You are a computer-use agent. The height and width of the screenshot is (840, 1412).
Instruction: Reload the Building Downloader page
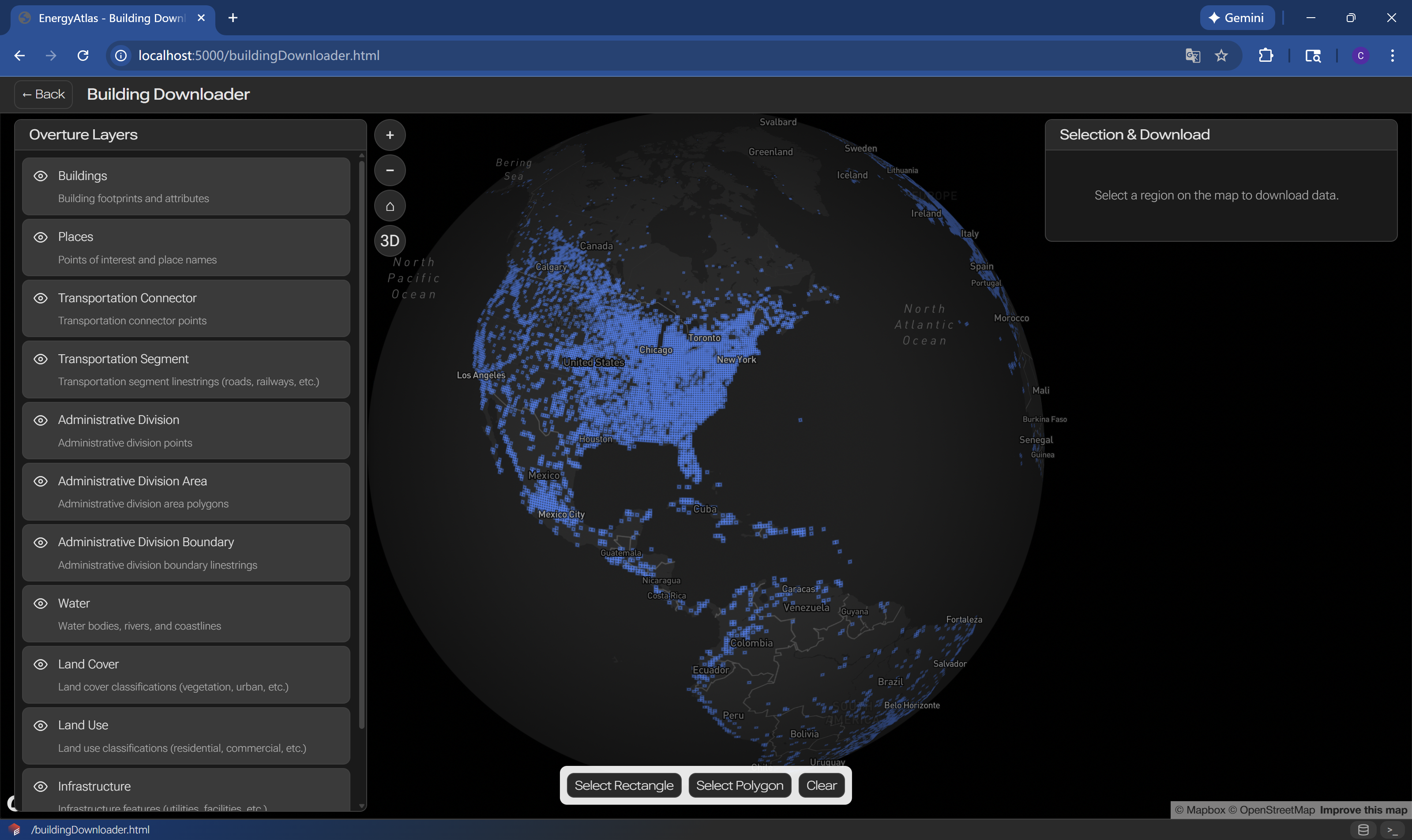click(83, 55)
